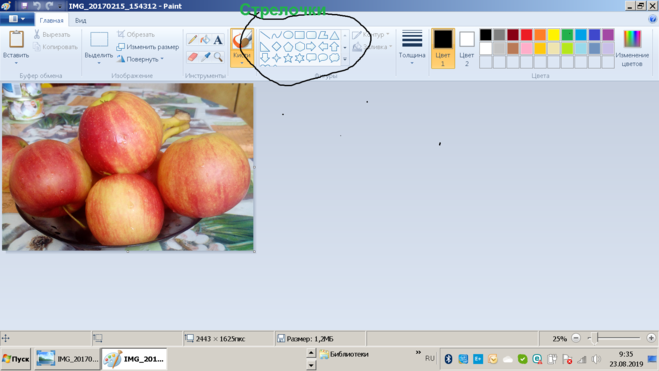Choose the oval callout shape
The height and width of the screenshot is (371, 659).
point(322,58)
